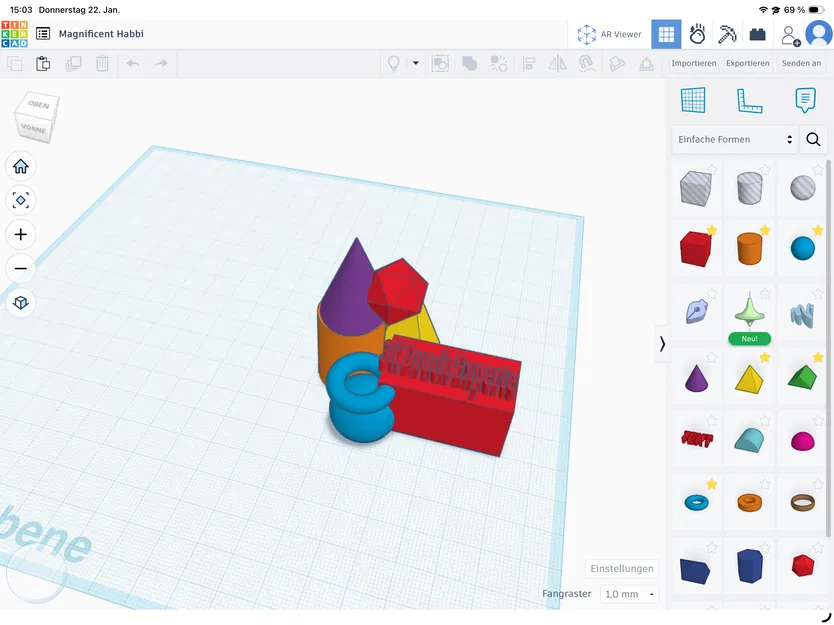Expand the collapsed panel arrow near the shapes
The width and height of the screenshot is (834, 625).
click(x=662, y=343)
